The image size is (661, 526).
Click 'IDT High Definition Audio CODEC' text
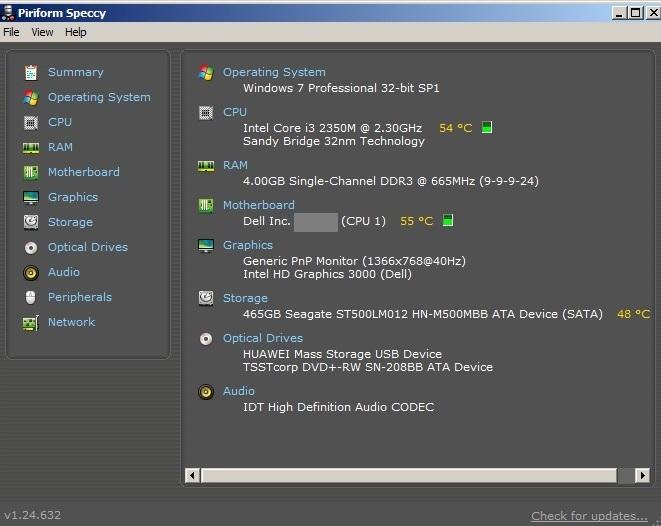tap(339, 407)
